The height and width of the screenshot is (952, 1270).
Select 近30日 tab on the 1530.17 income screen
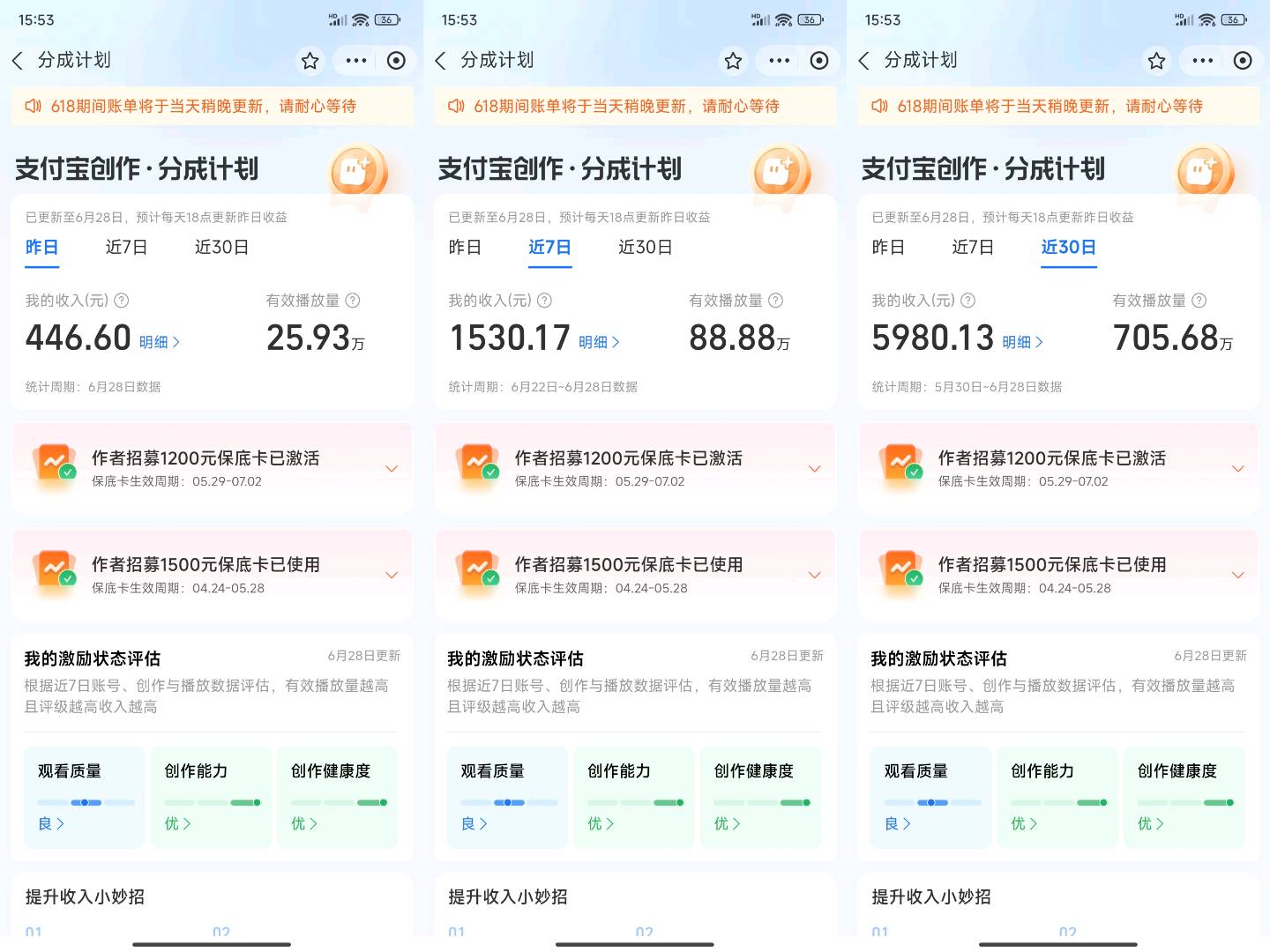(x=645, y=248)
